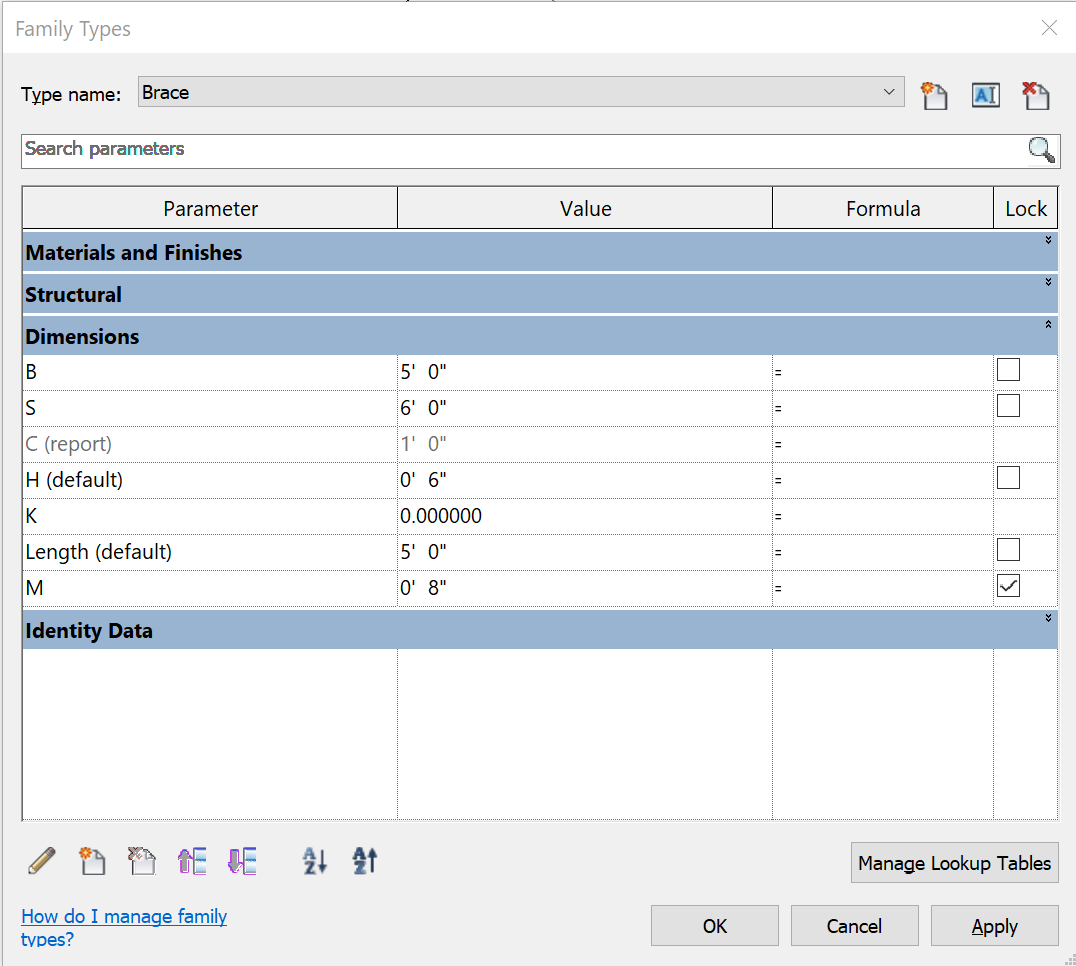Delete the selected parameter

coord(142,861)
